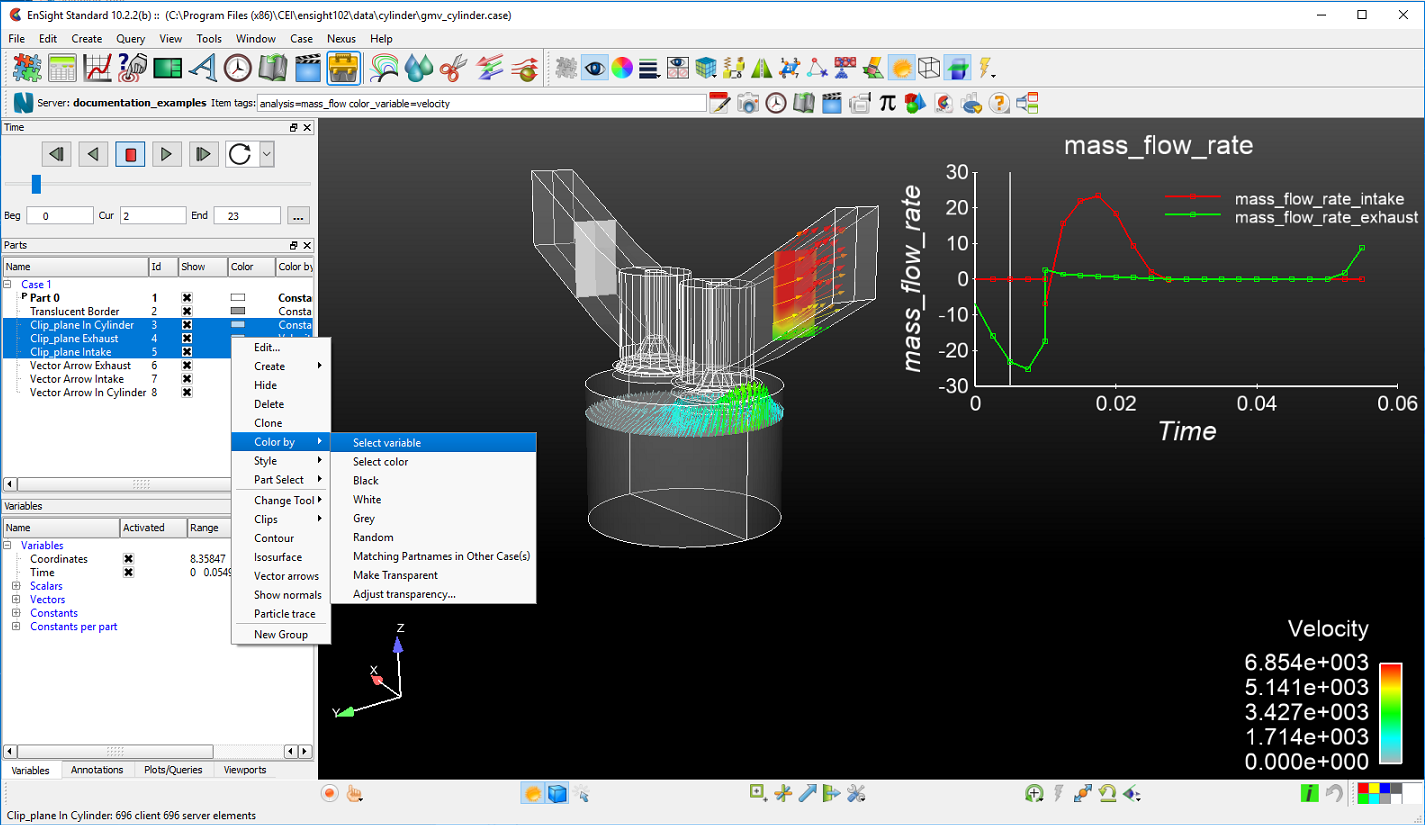Toggle the wireframe cube hidden line icon
The image size is (1425, 825).
point(930,68)
